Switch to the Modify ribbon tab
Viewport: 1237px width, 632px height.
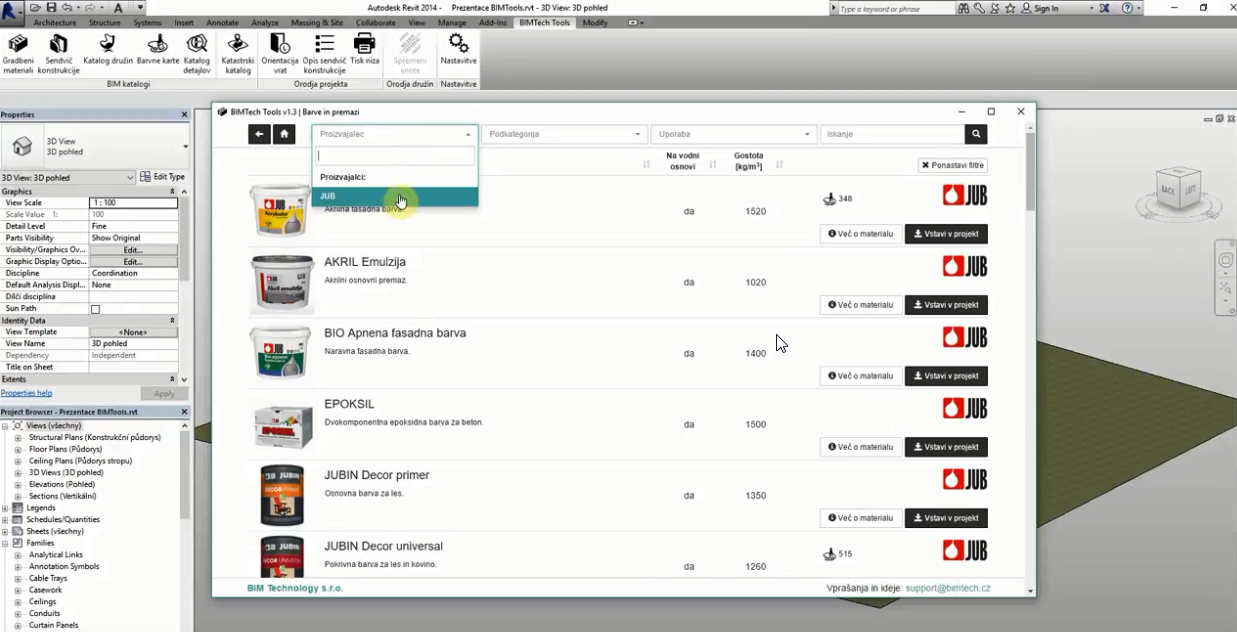tap(595, 22)
